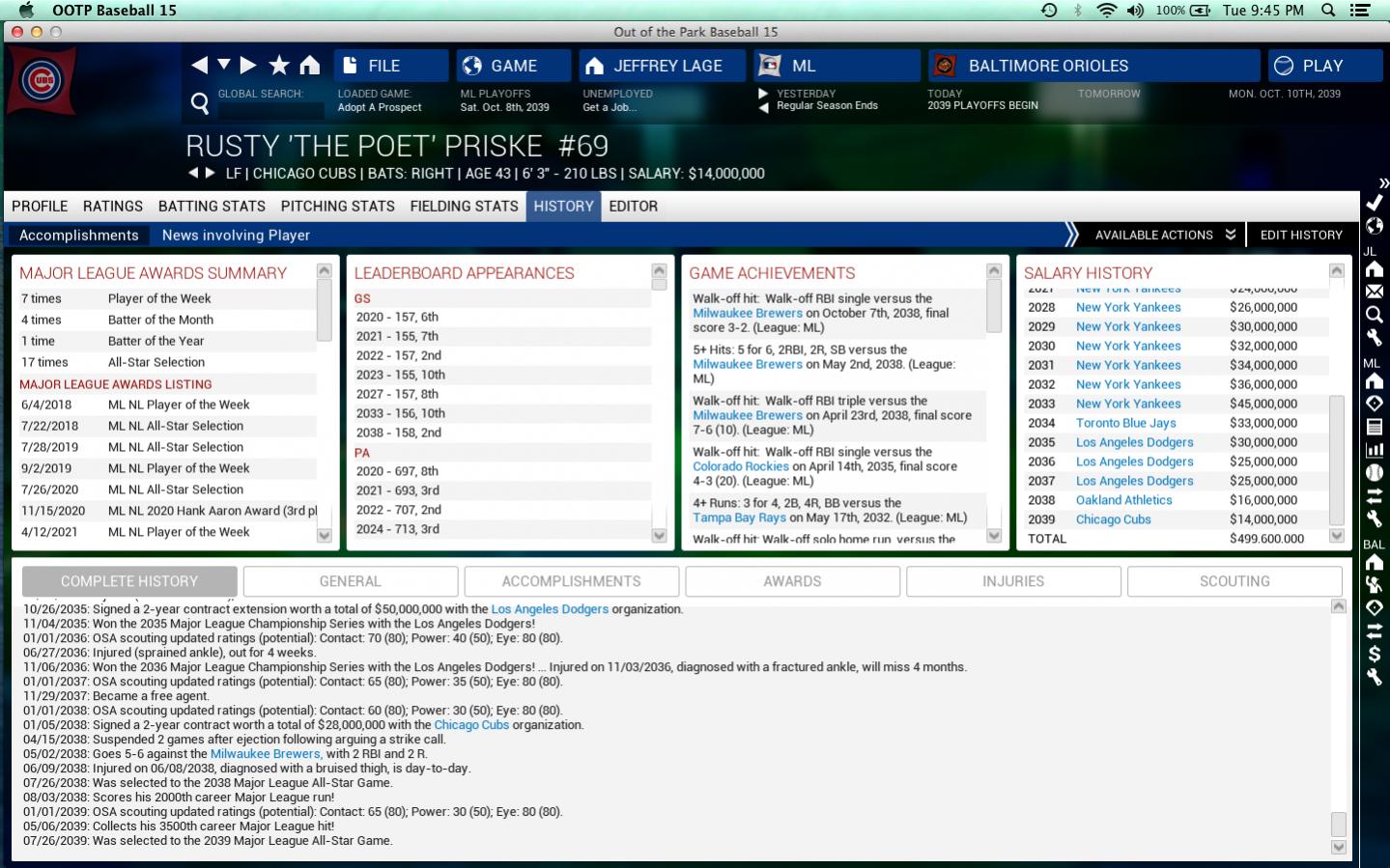
Task: Click the Salary History scroll-down arrow
Action: coord(1337,536)
